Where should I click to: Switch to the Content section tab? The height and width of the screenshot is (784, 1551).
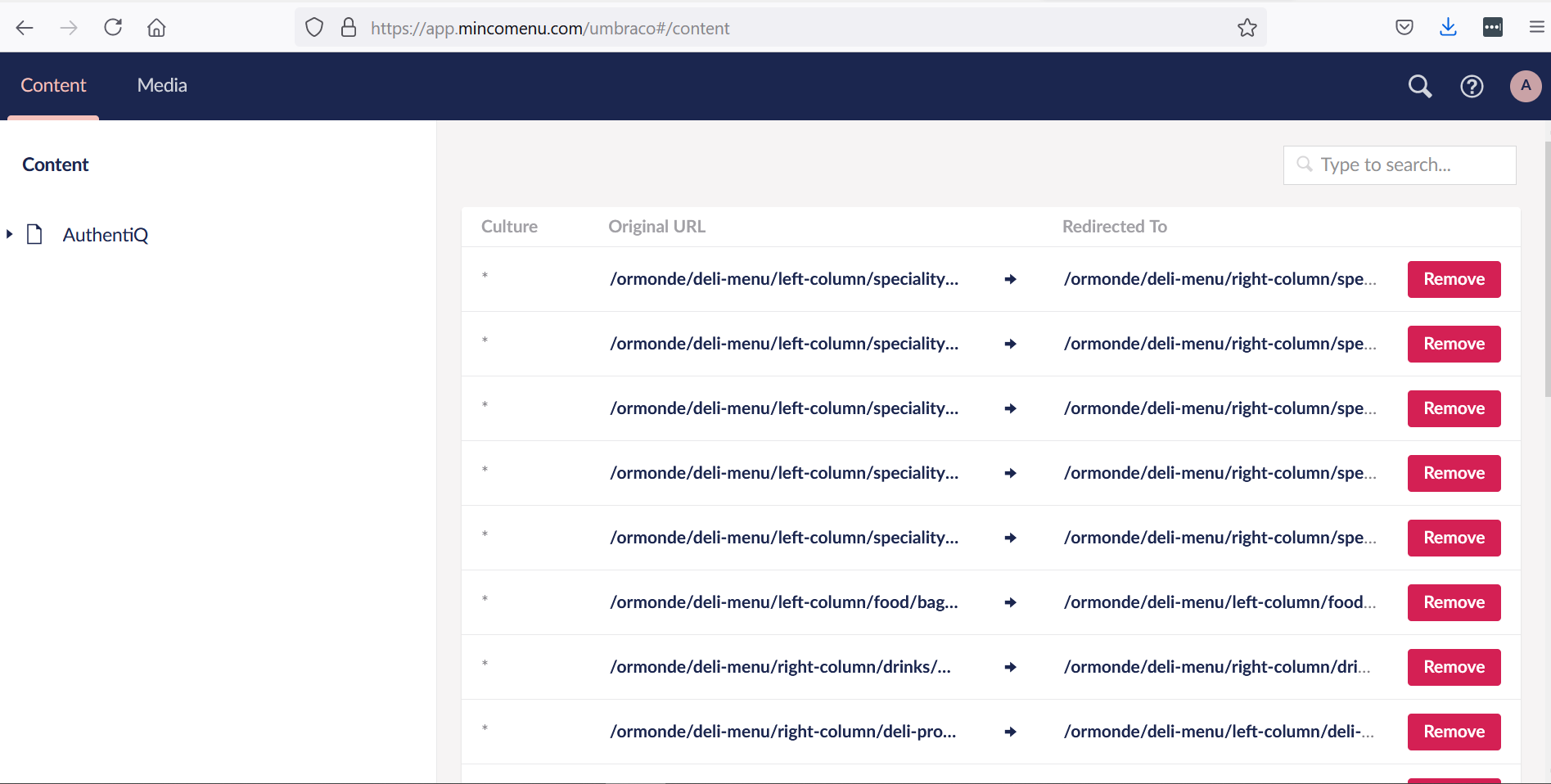tap(53, 85)
